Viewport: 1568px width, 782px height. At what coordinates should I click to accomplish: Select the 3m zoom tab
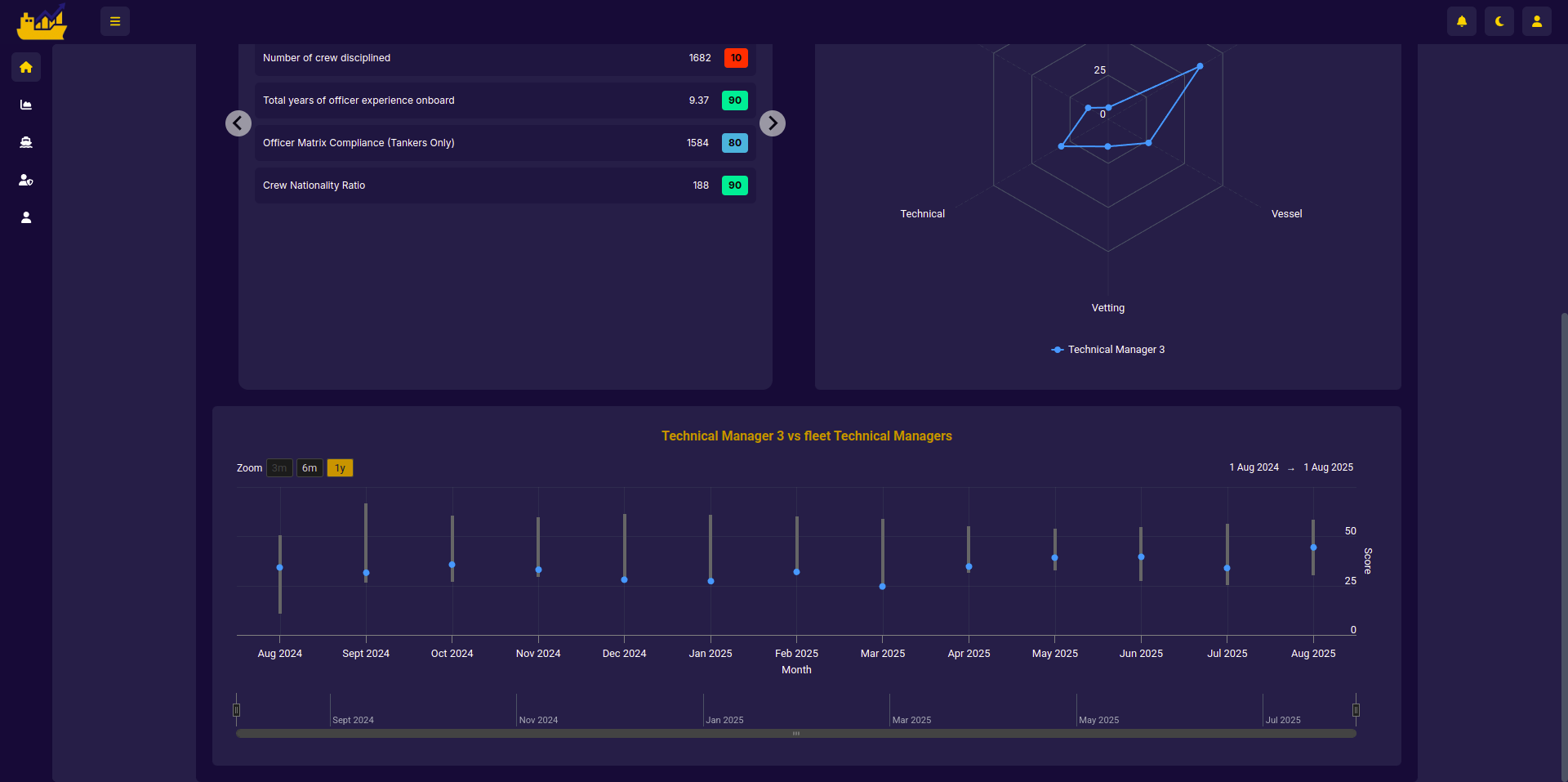point(279,468)
